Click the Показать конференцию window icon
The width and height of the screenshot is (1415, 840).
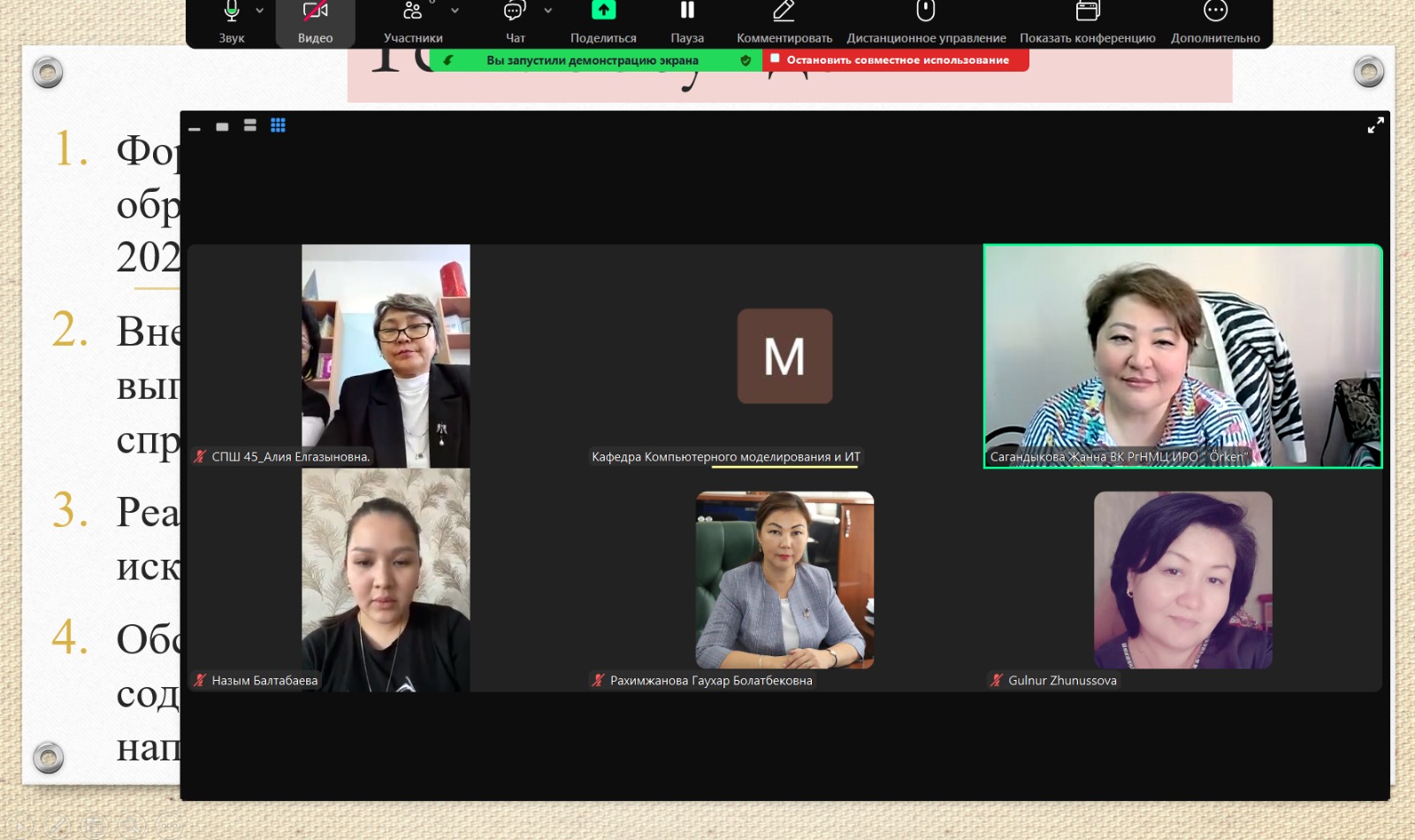[x=1087, y=12]
